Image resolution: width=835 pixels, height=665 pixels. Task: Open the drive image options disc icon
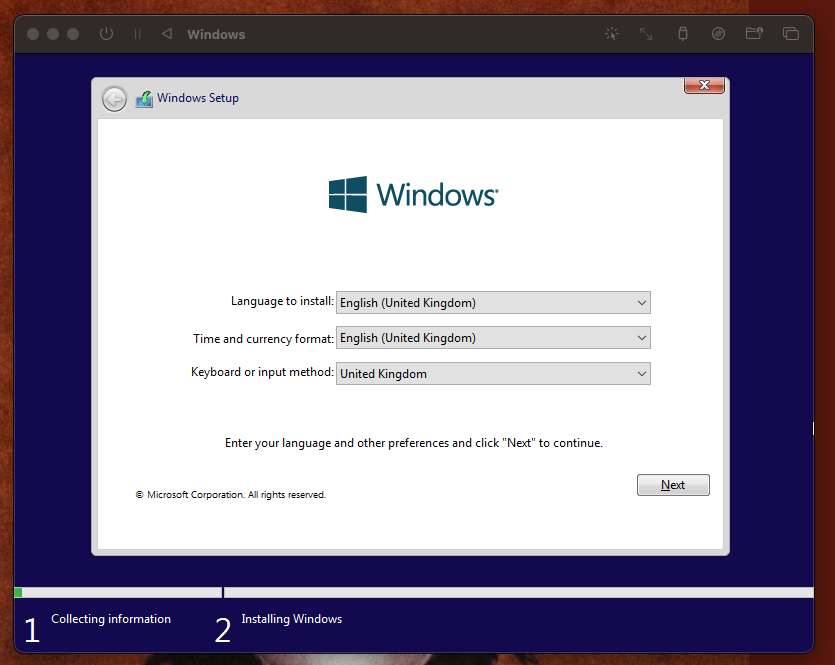click(x=718, y=34)
